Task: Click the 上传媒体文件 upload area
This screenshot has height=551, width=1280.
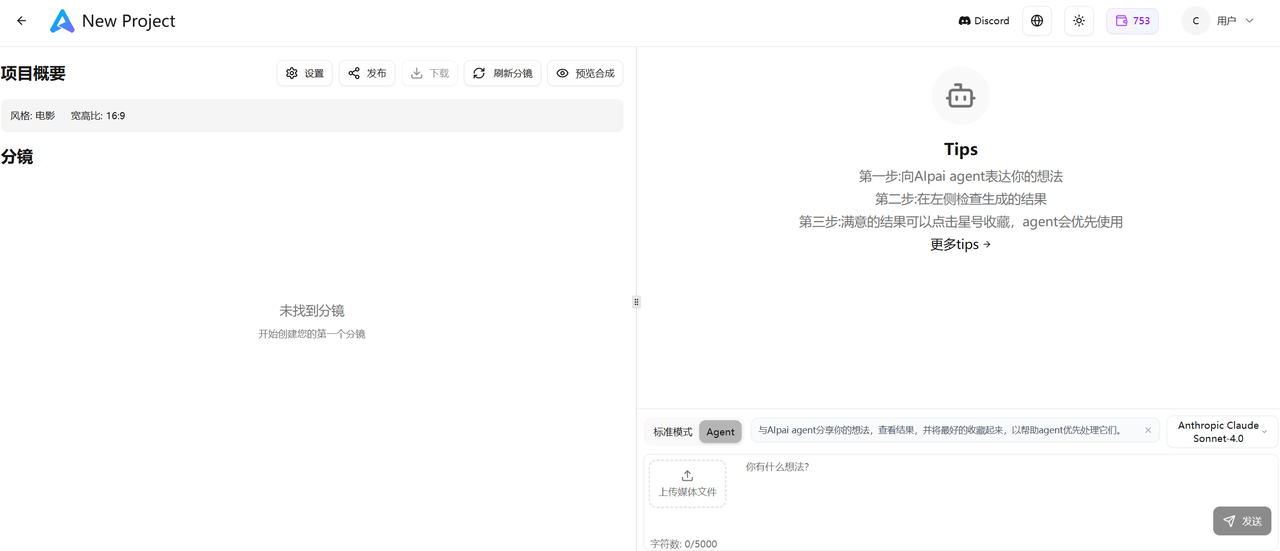Action: (x=687, y=484)
